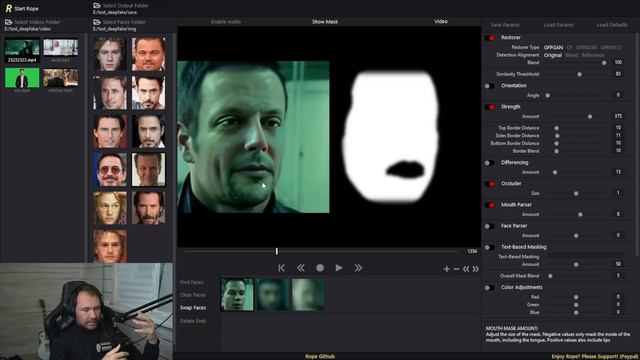
Task: Open the Select Faces Folder icon
Action: coord(97,22)
